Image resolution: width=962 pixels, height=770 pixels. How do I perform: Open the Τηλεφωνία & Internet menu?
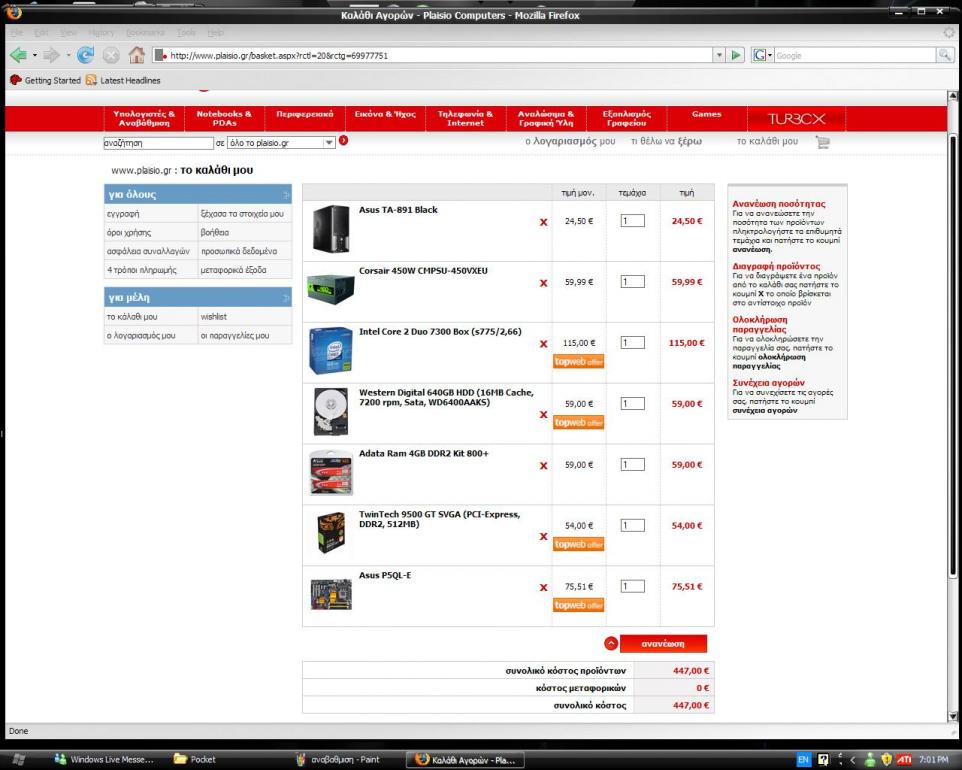pyautogui.click(x=465, y=118)
